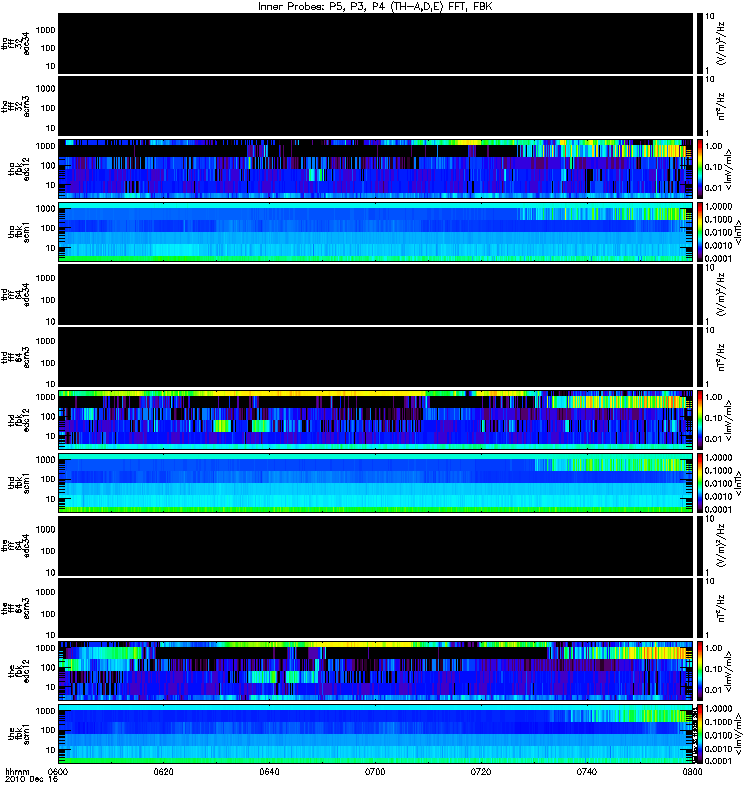Select the the fff 64 scm3 panel label
750x800 pixels.
pyautogui.click(x=15, y=609)
